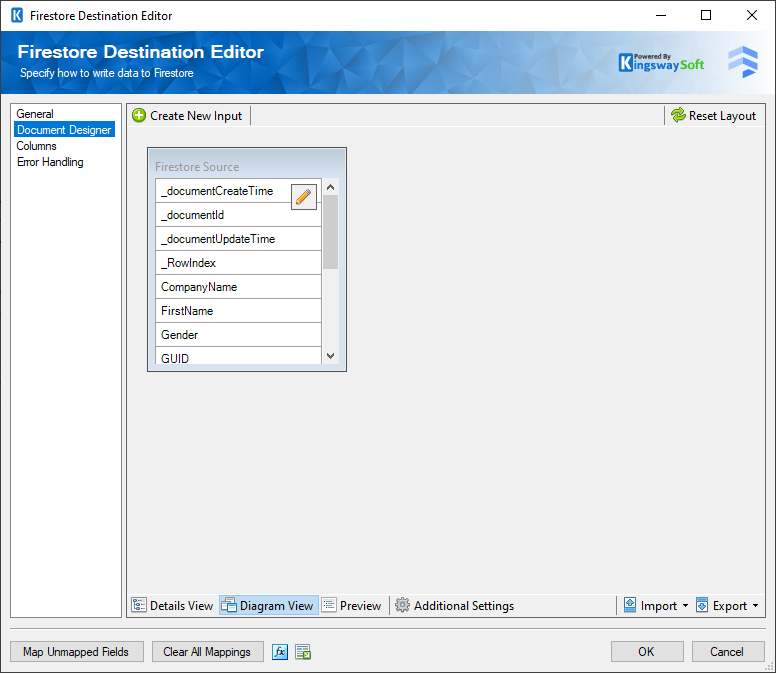The width and height of the screenshot is (776, 673).
Task: Select the Error Handling page
Action: [x=50, y=162]
